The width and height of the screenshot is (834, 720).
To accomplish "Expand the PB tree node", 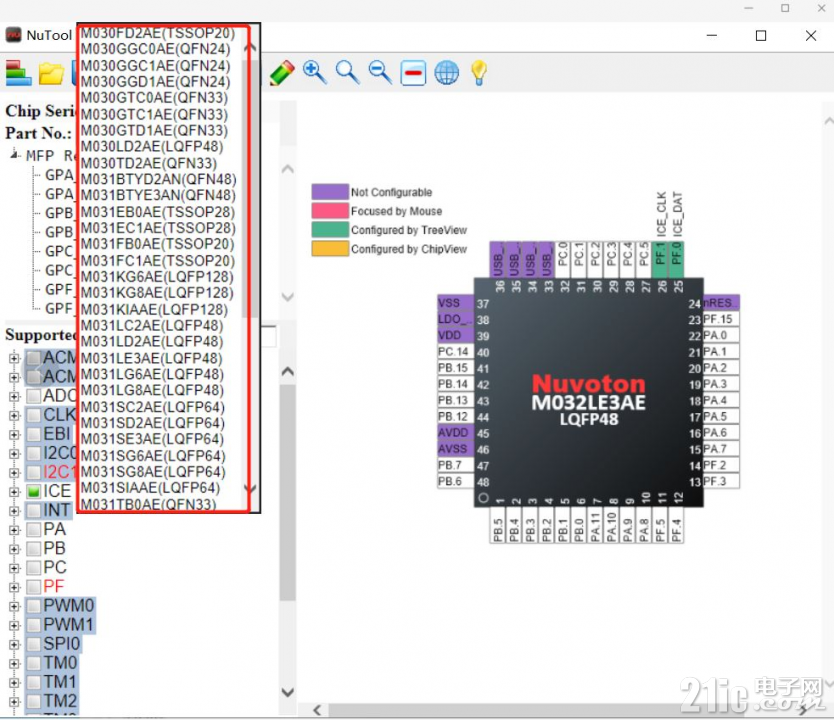I will 14,549.
